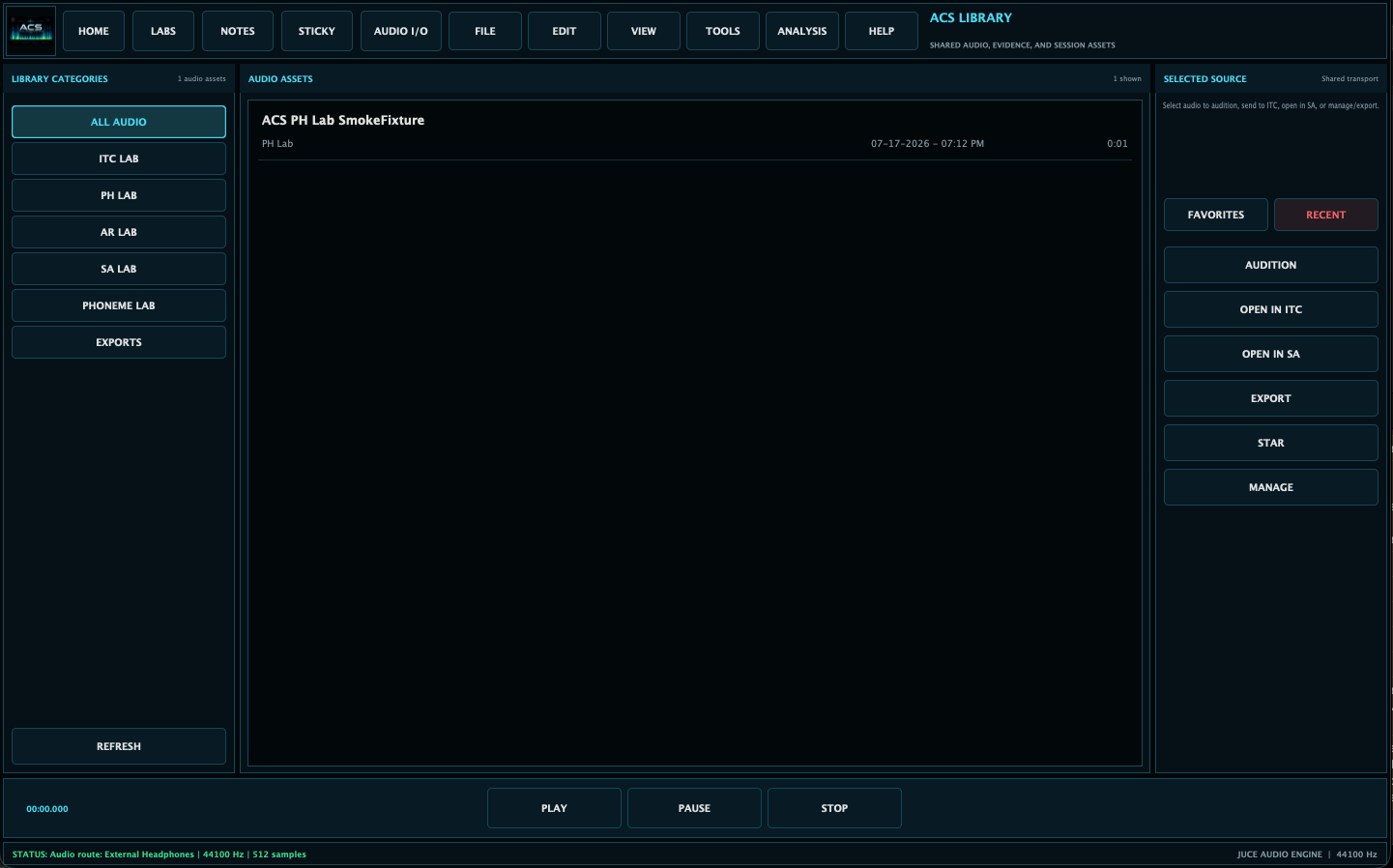Select the AR LAB category
The image size is (1393, 868).
coord(119,232)
